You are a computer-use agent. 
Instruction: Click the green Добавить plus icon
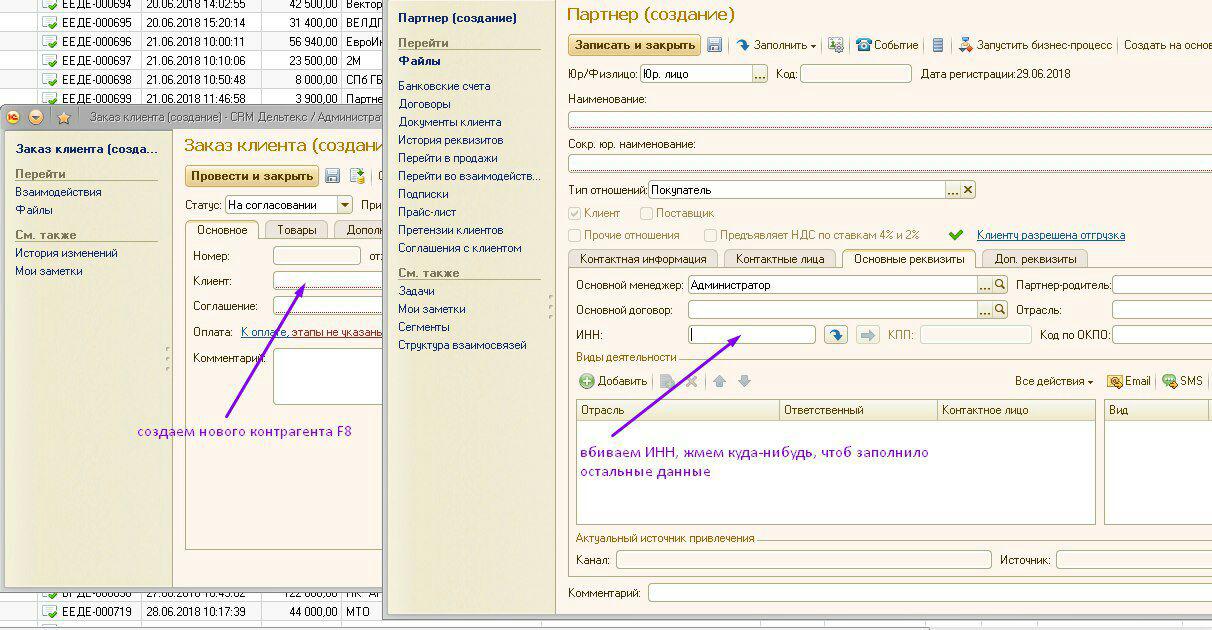(587, 381)
